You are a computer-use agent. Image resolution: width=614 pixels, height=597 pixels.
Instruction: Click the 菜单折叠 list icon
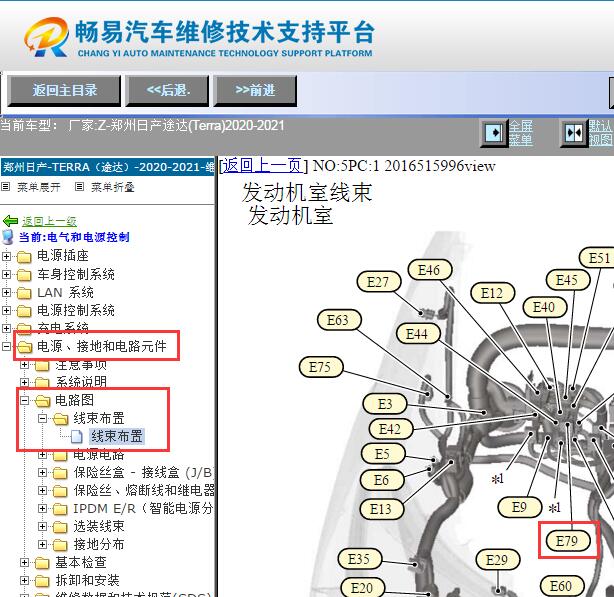(79, 187)
